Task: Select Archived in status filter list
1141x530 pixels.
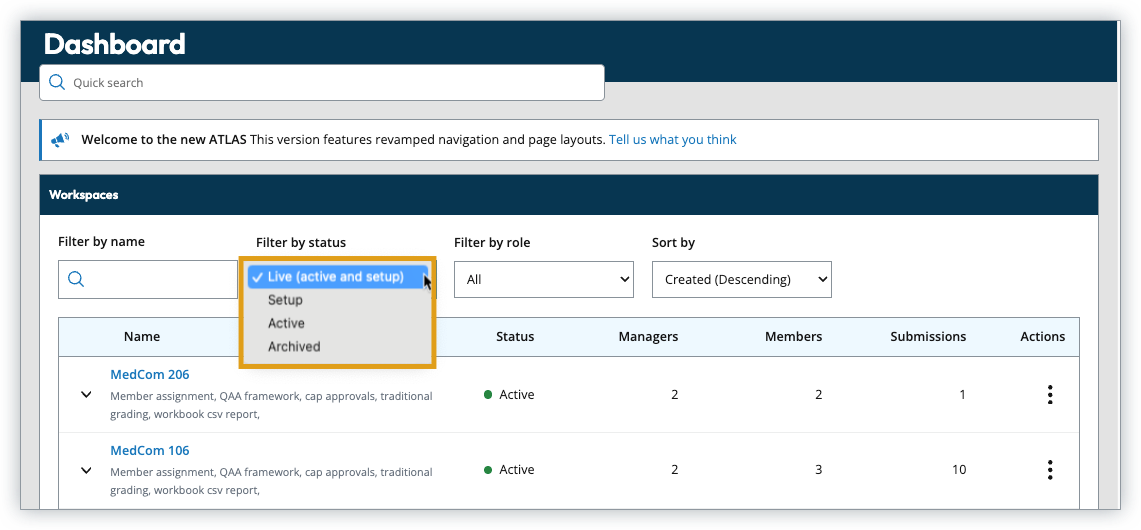Action: (294, 347)
